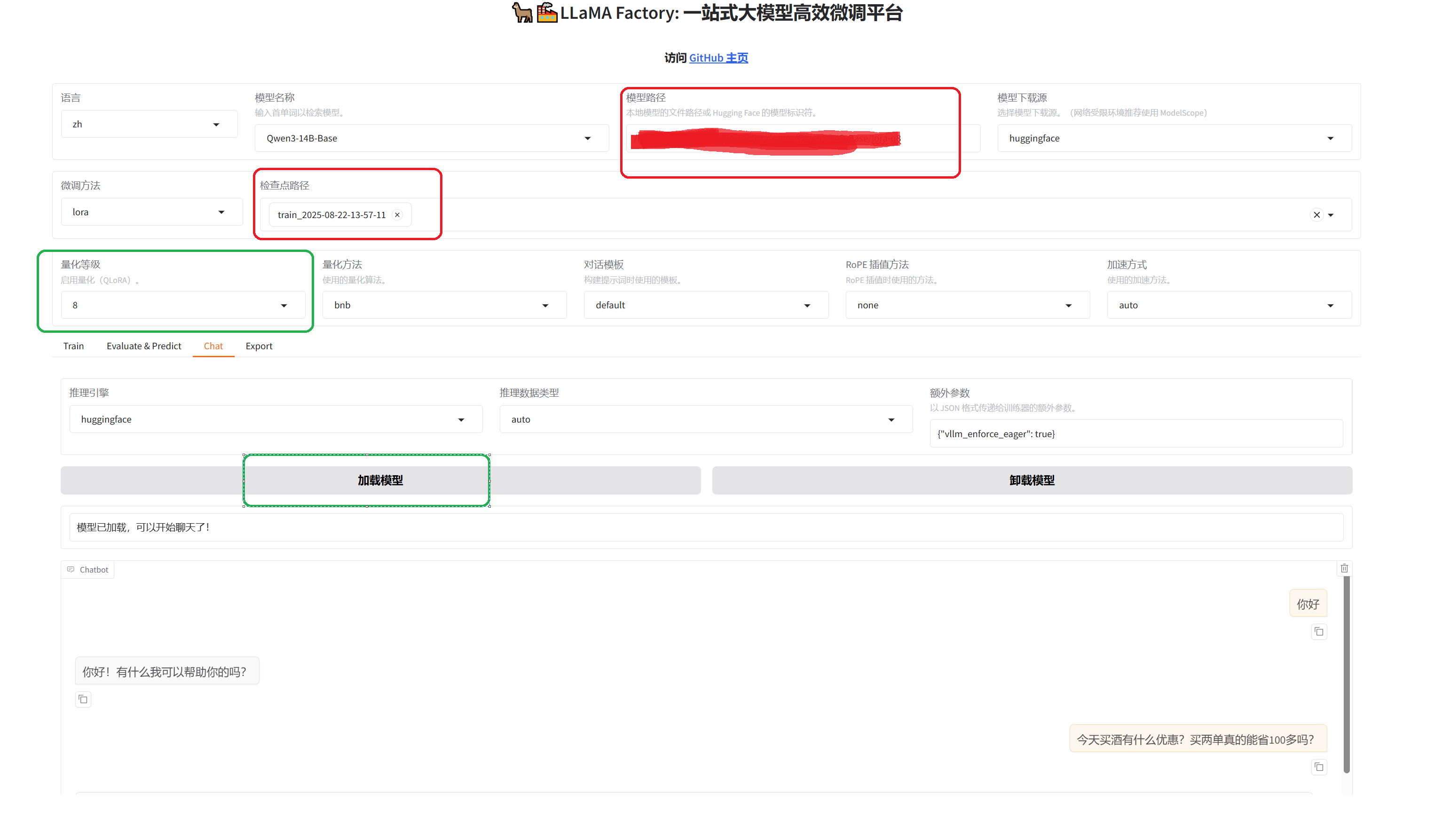This screenshot has width=1442, height=840.
Task: Remove the train_2025-08-22-13-57-11 checkpoint tag
Action: click(x=397, y=215)
